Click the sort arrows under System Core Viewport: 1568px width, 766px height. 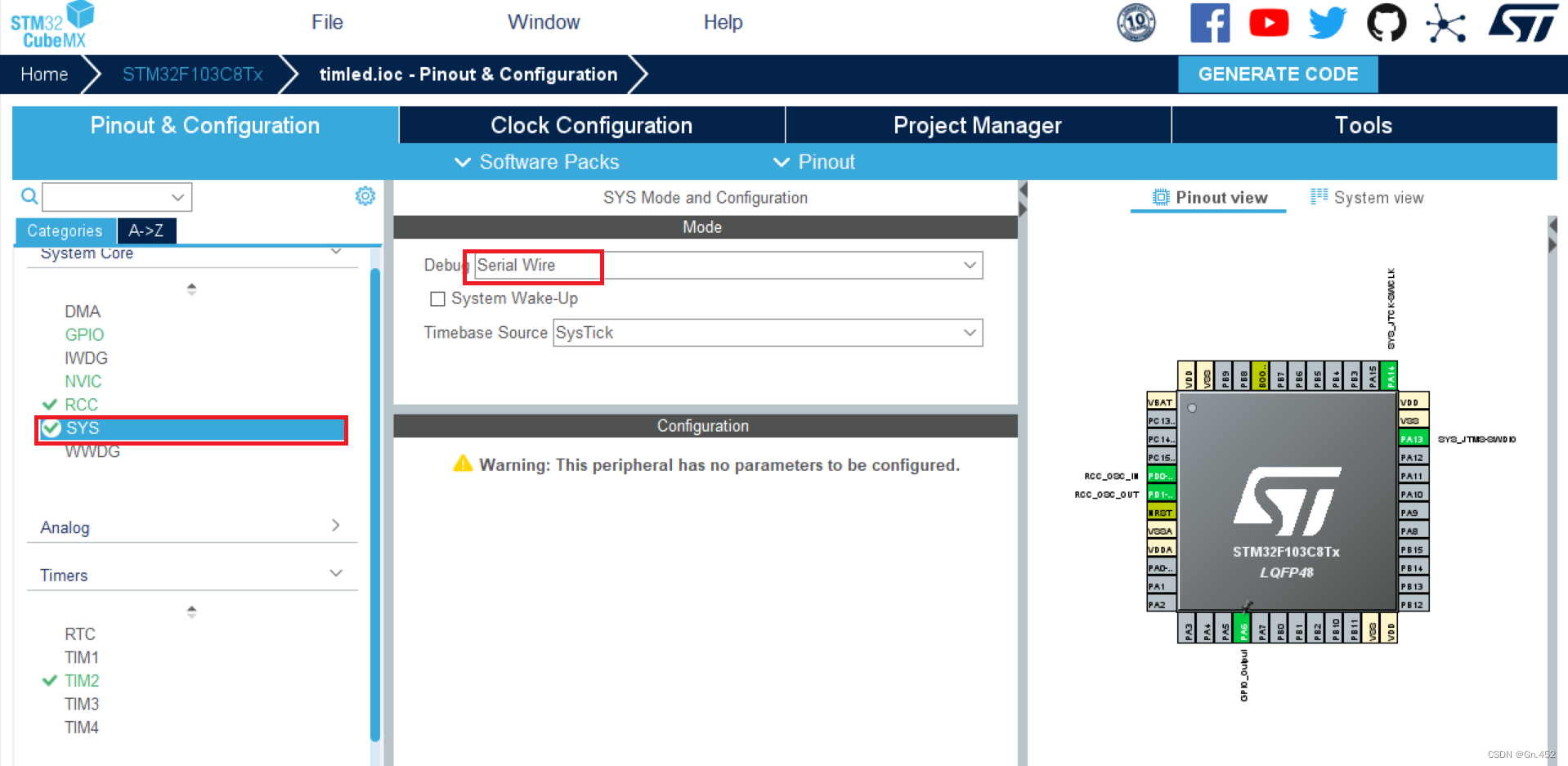(191, 289)
